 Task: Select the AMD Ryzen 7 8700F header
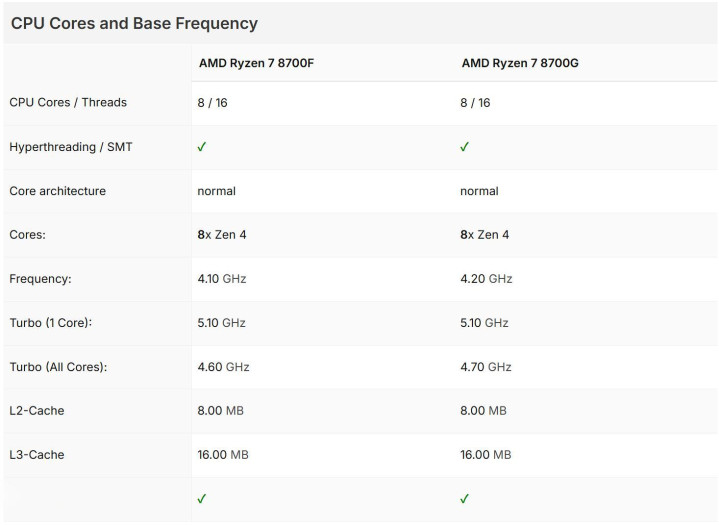258,63
